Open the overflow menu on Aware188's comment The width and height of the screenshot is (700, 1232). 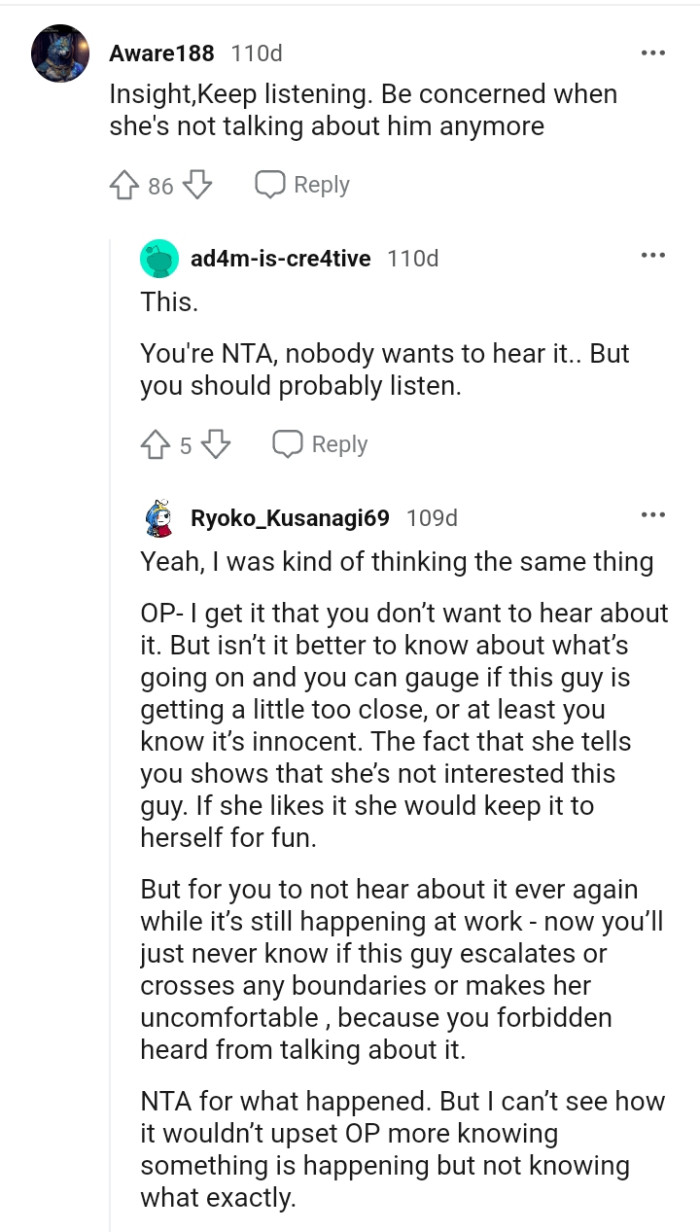(653, 50)
